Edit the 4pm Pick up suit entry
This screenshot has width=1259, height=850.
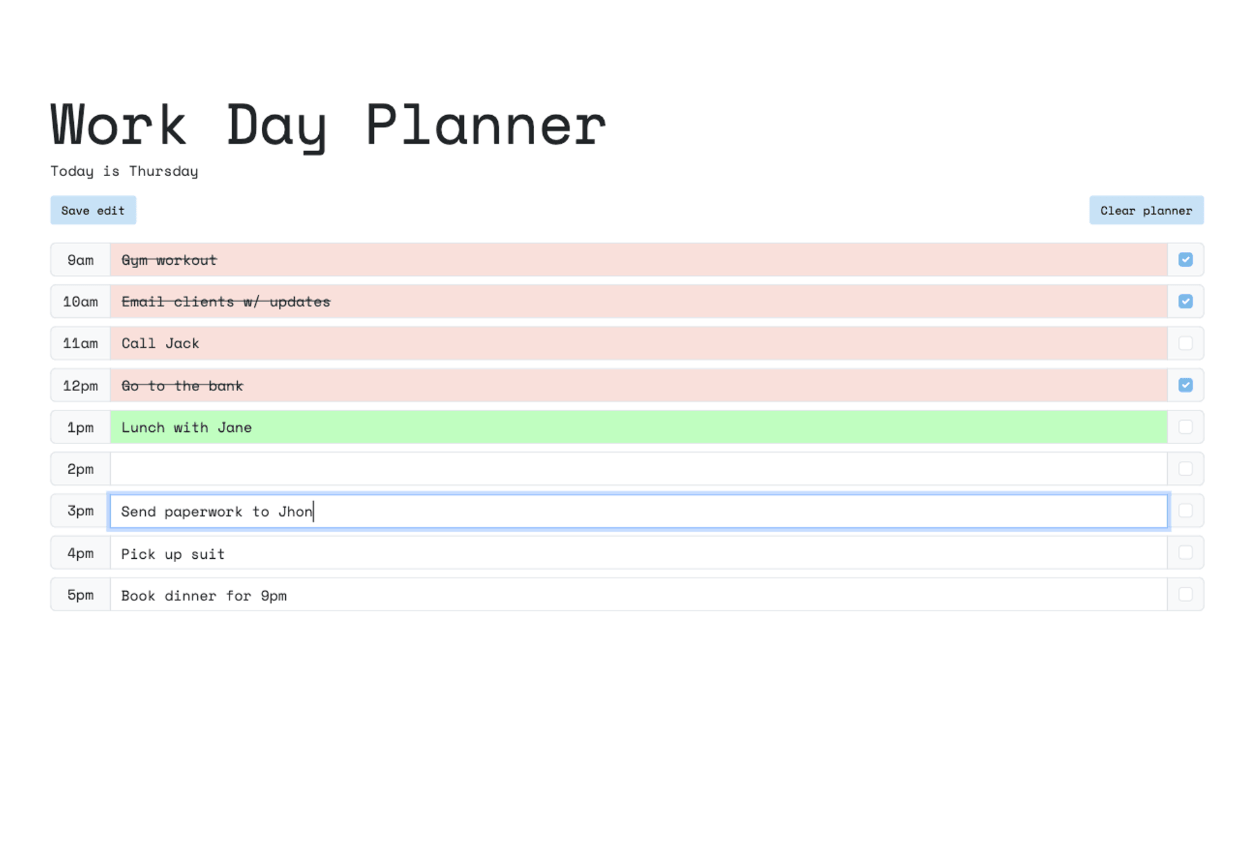[638, 553]
